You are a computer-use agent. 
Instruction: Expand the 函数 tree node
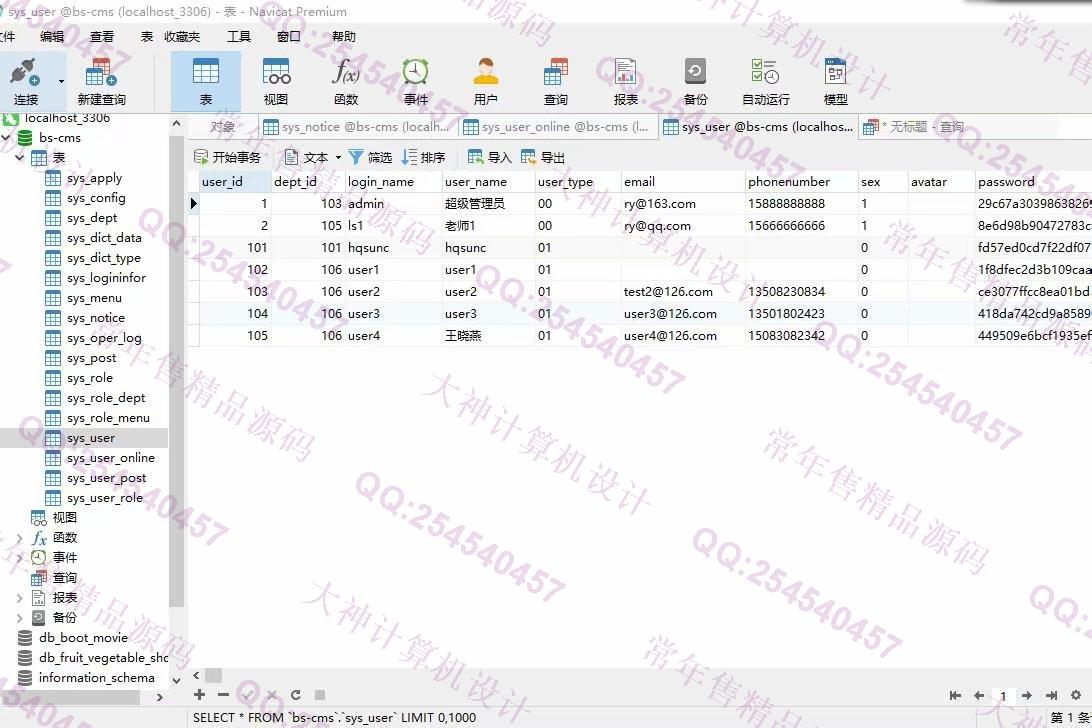20,538
